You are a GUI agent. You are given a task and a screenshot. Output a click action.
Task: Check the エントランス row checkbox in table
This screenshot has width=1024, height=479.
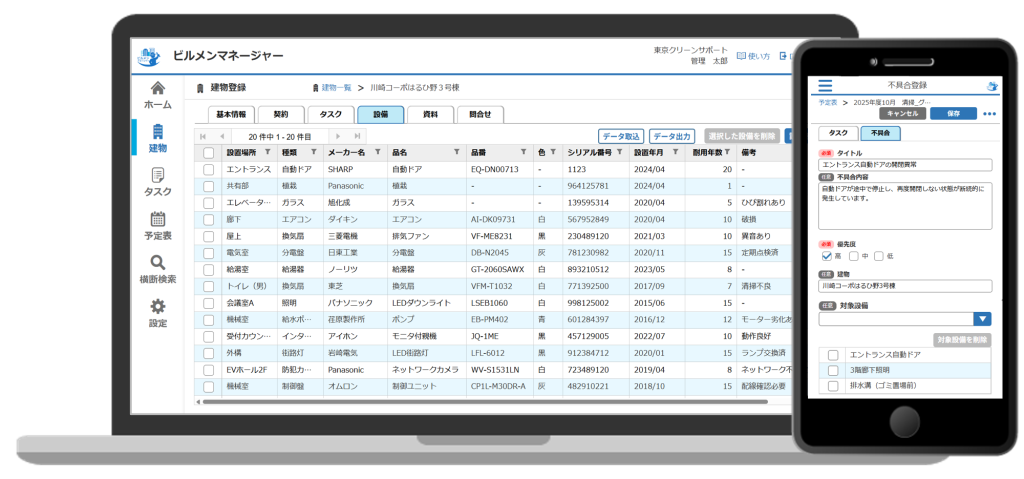pos(208,170)
